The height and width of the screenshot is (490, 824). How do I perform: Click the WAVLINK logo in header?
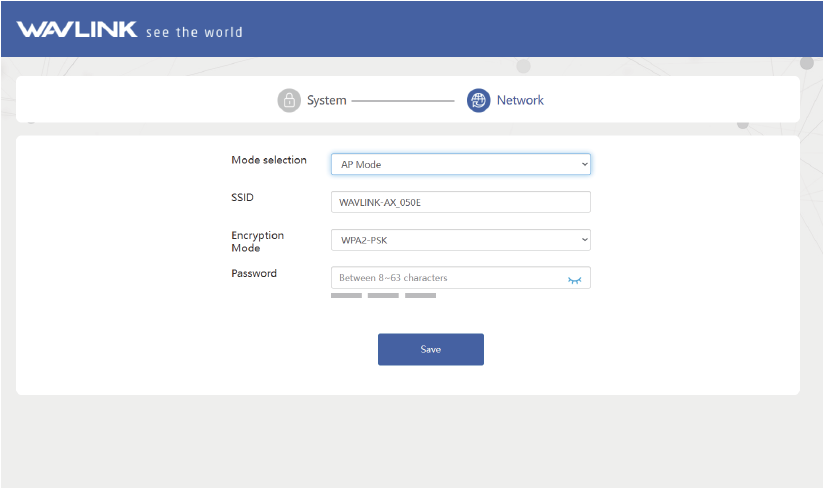[78, 30]
